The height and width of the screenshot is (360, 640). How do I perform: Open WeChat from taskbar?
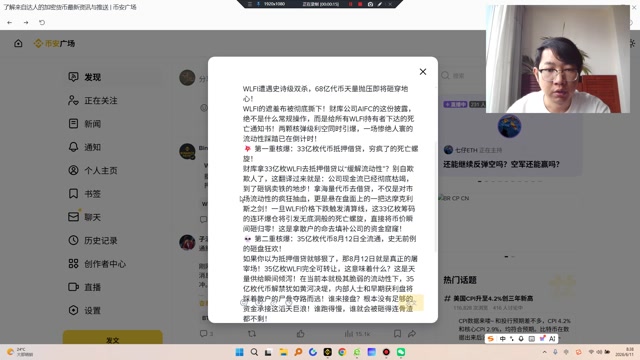pos(401,352)
